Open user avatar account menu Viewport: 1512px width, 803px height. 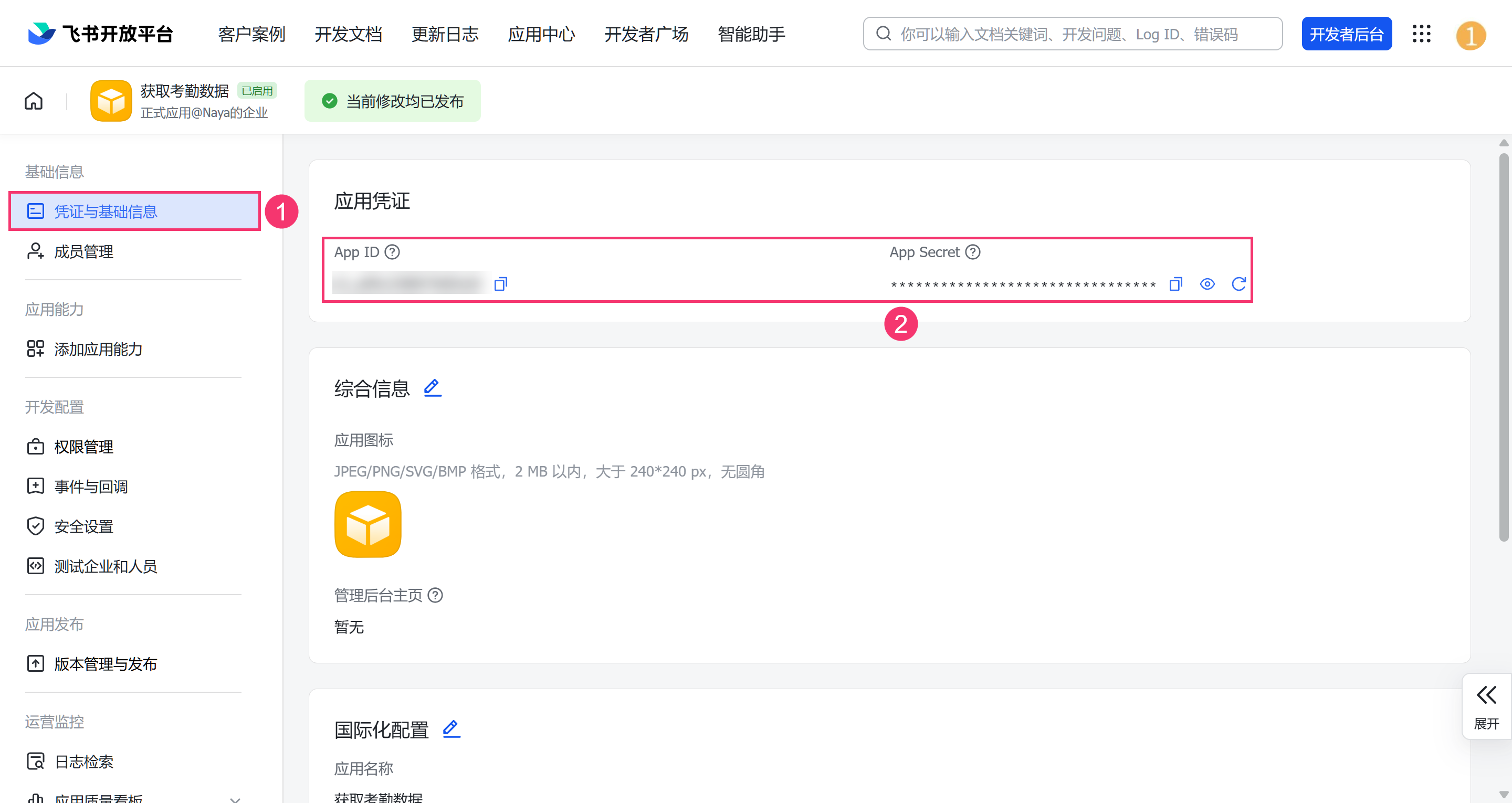coord(1471,35)
